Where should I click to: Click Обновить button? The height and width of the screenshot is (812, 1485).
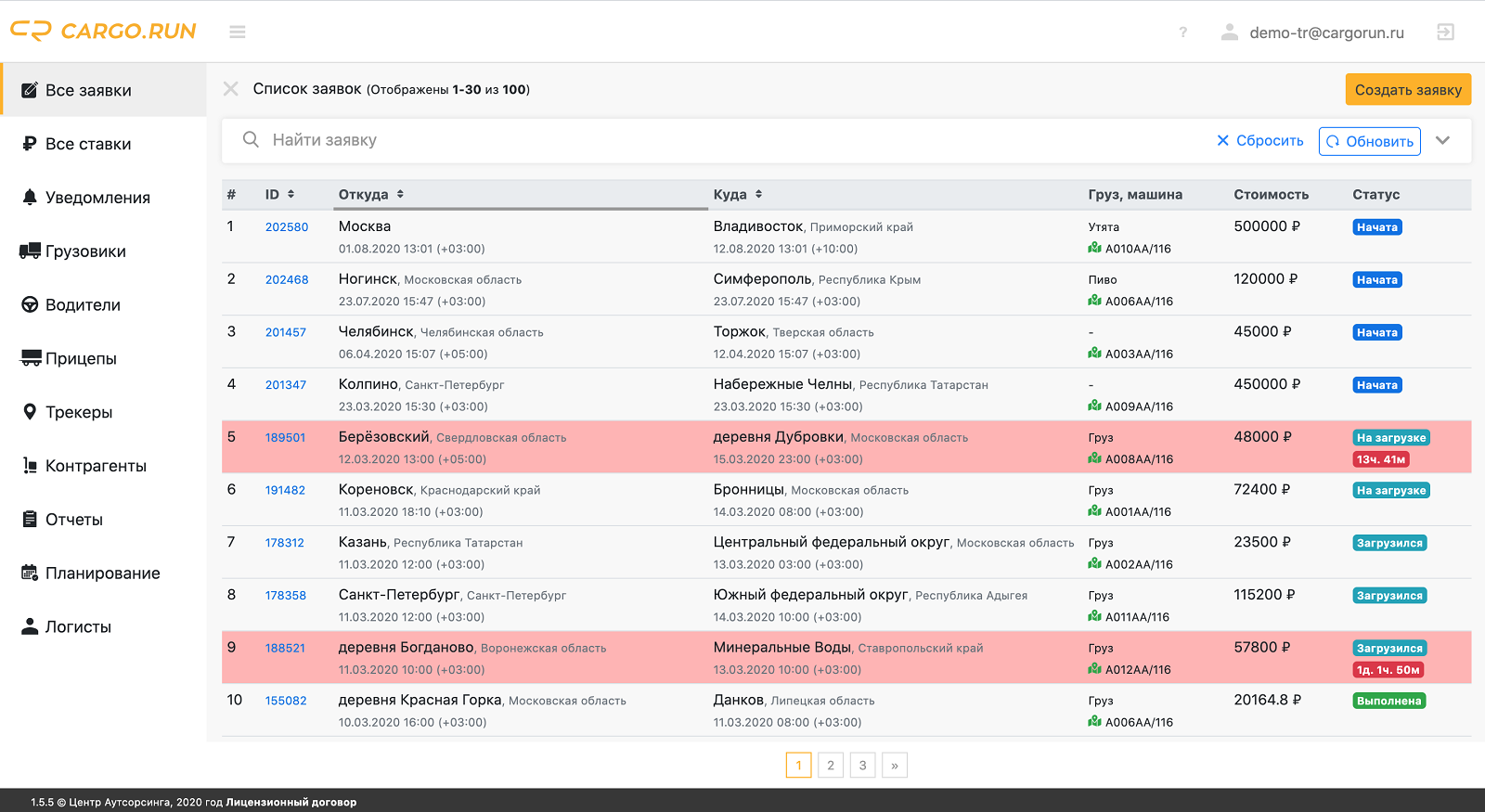1369,141
